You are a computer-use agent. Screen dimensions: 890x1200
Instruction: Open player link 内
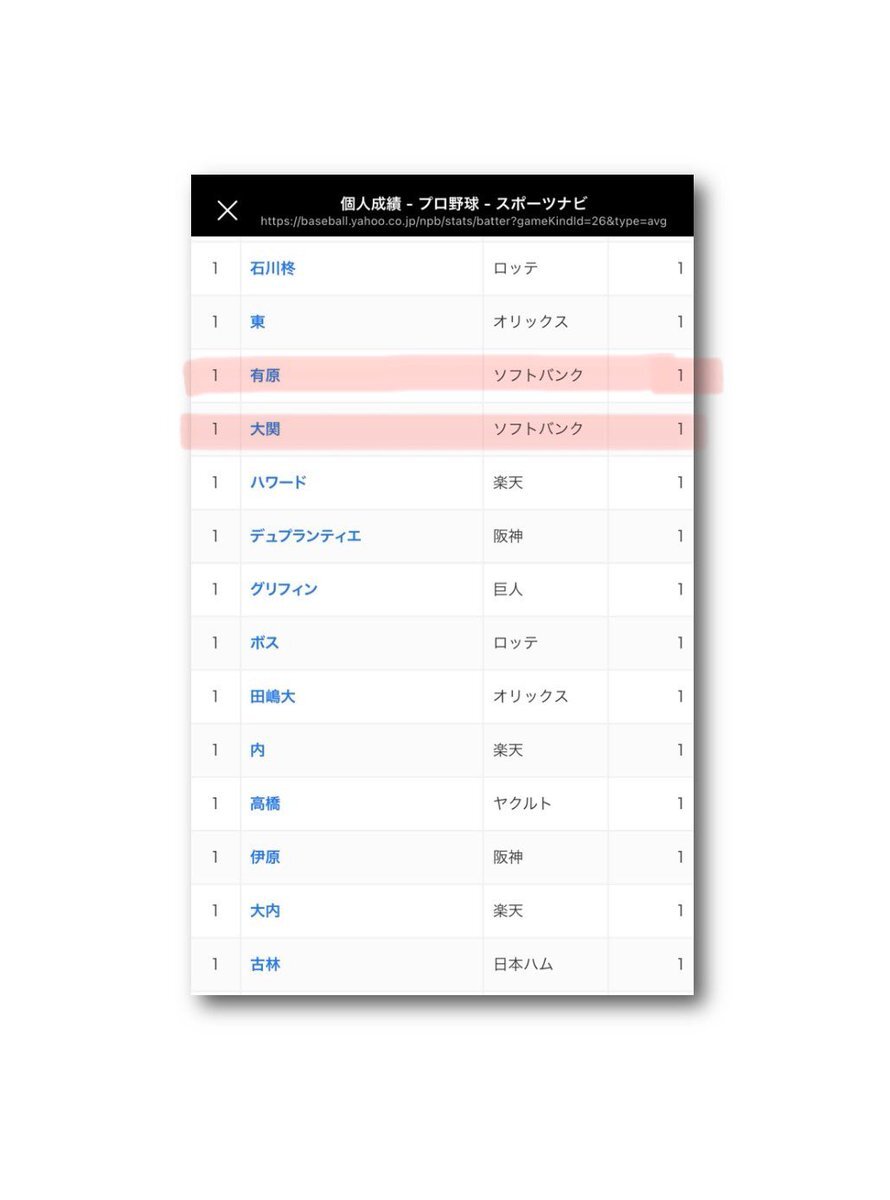(257, 750)
